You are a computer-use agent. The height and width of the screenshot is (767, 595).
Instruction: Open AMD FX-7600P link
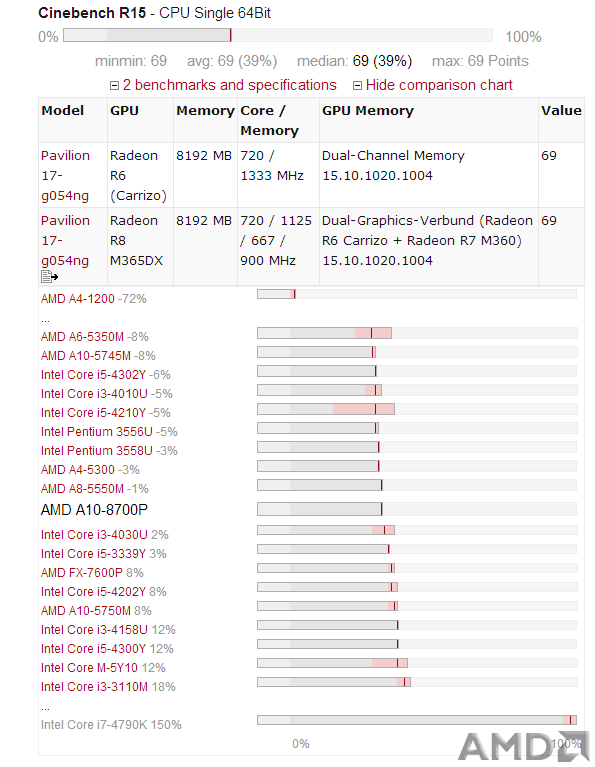81,573
